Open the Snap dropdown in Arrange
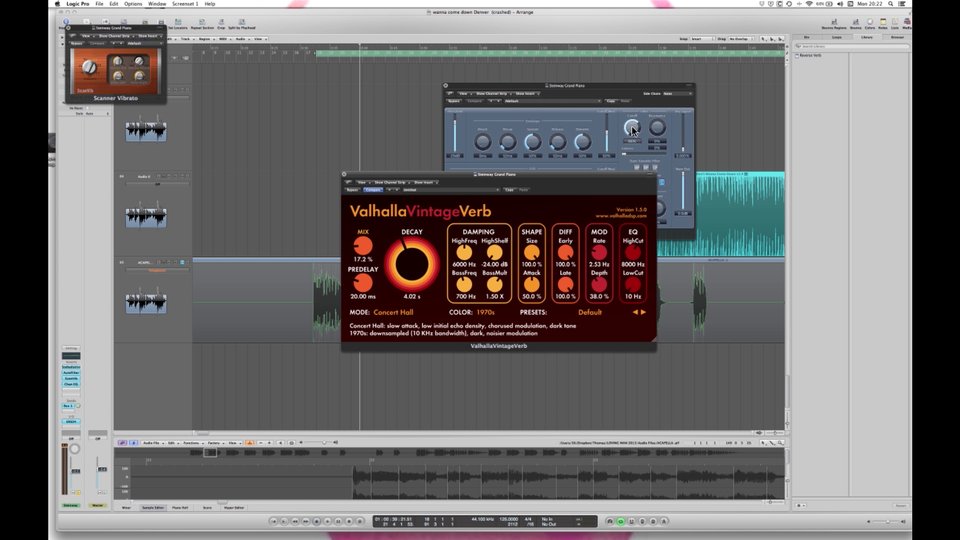Screen dimensions: 960x540 coord(702,39)
